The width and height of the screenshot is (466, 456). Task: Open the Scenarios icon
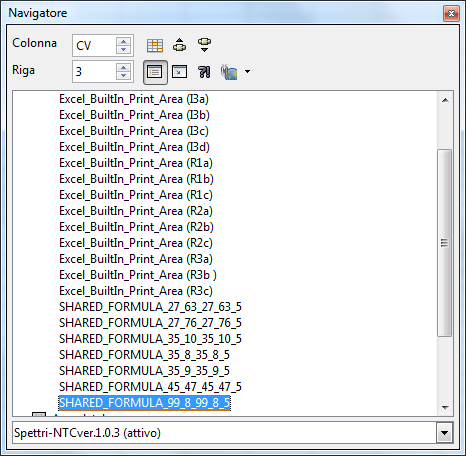click(x=204, y=72)
